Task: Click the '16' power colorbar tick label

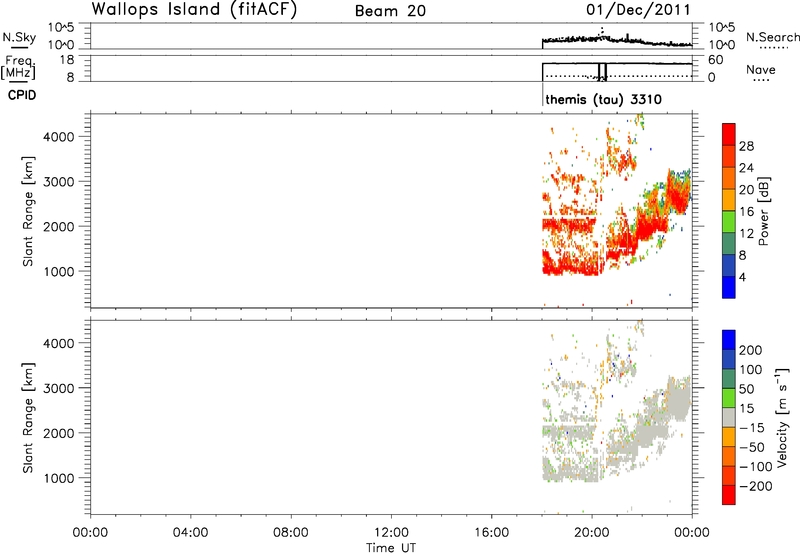Action: (746, 212)
